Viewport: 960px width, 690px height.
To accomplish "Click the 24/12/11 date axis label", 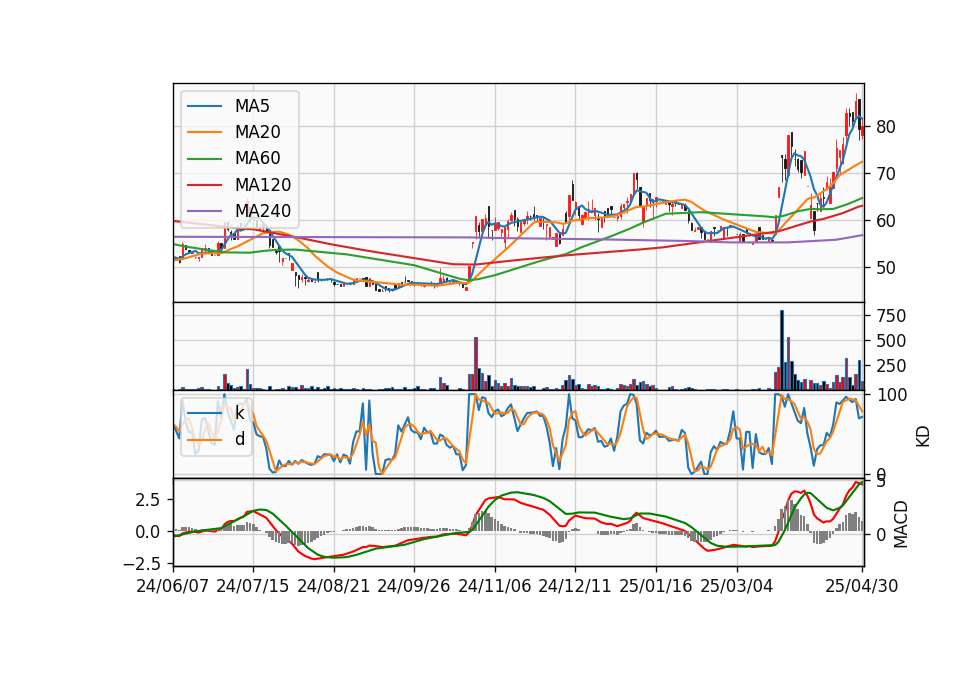I will click(x=575, y=587).
